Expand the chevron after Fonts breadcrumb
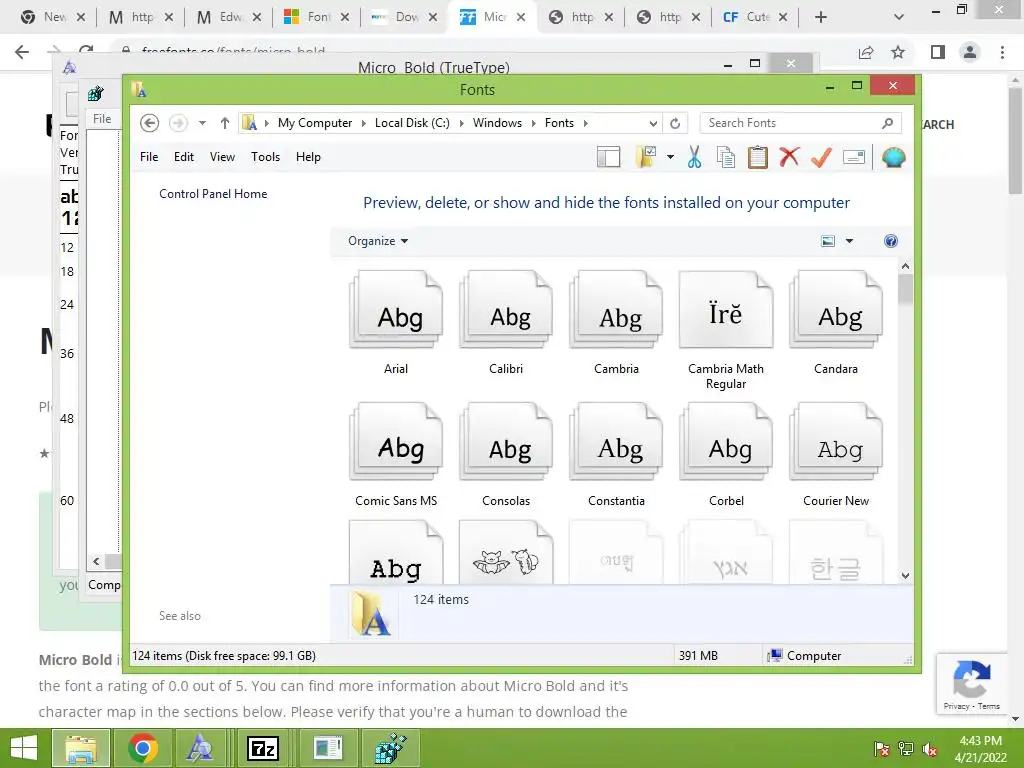This screenshot has height=768, width=1024. pyautogui.click(x=585, y=123)
